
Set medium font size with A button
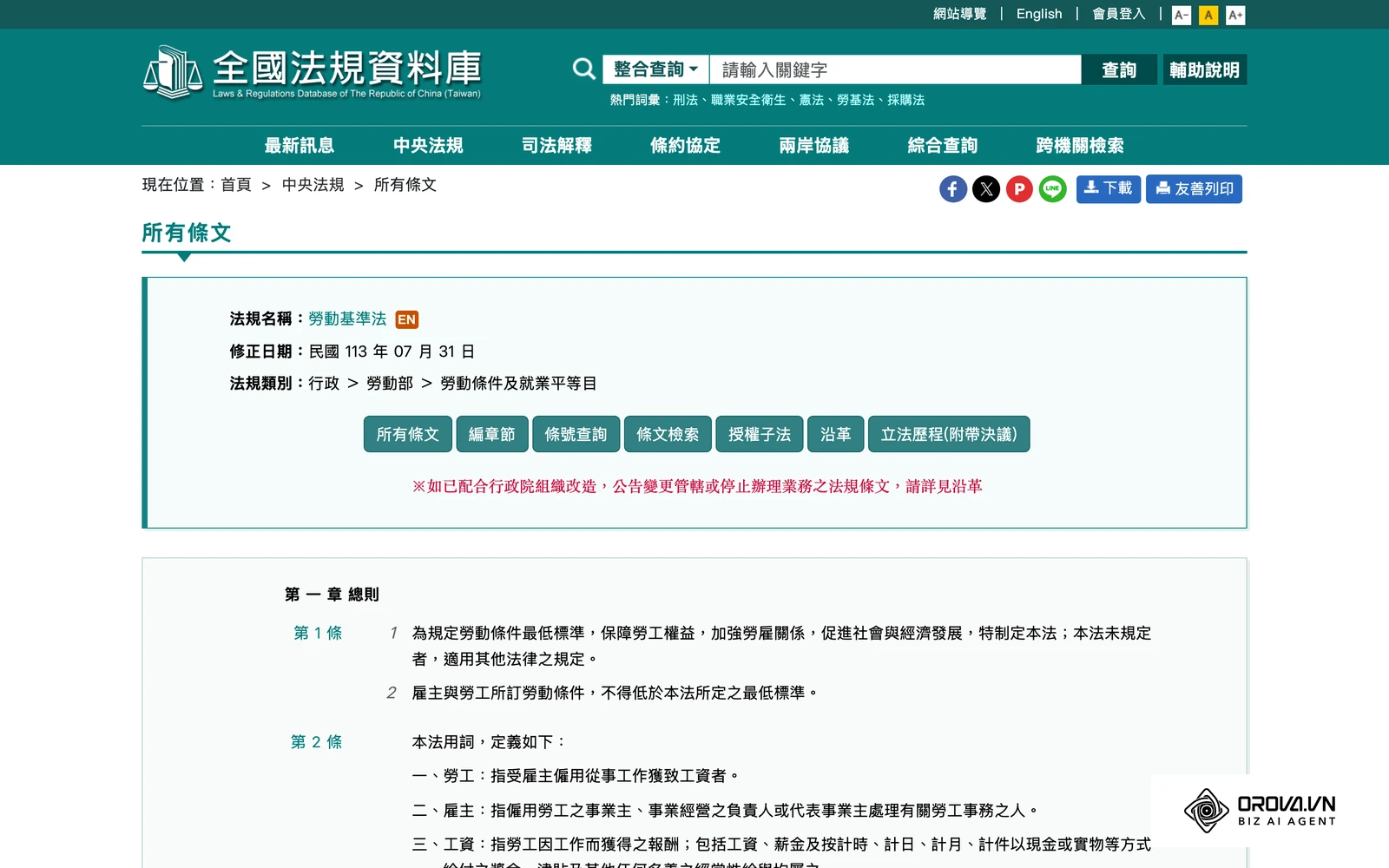click(x=1208, y=15)
